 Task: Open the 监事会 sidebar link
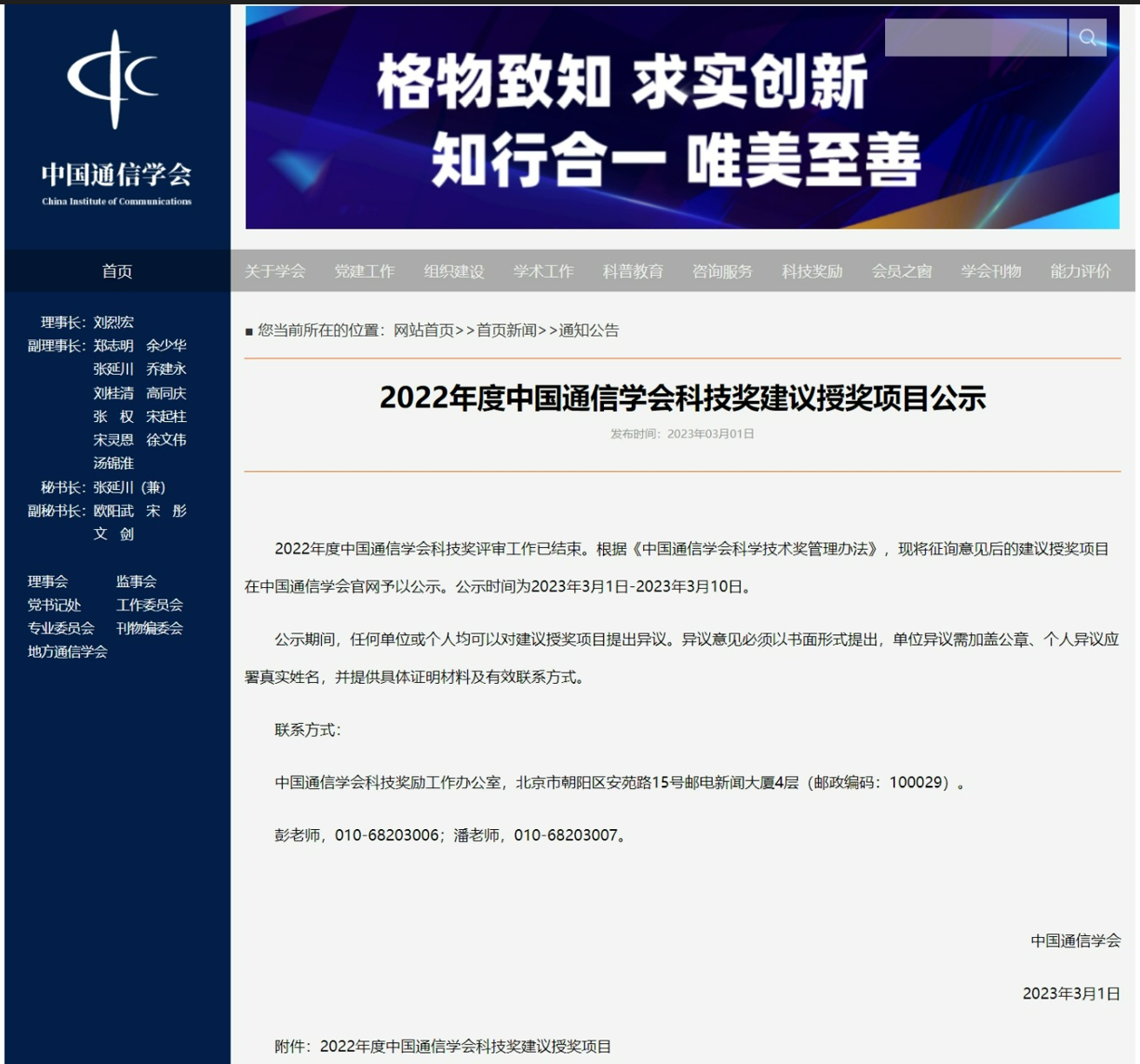pyautogui.click(x=137, y=581)
